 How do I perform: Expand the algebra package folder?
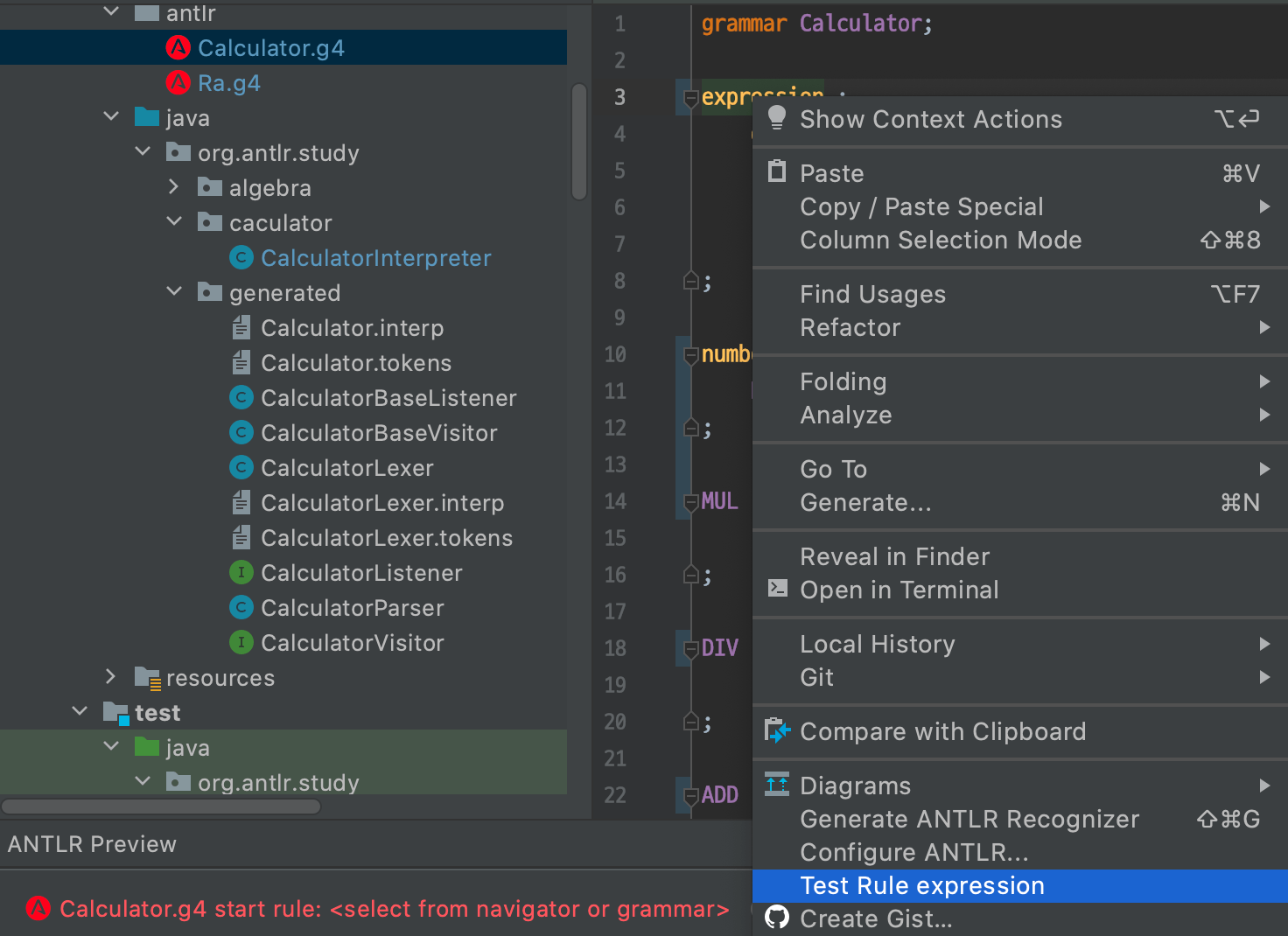click(173, 187)
